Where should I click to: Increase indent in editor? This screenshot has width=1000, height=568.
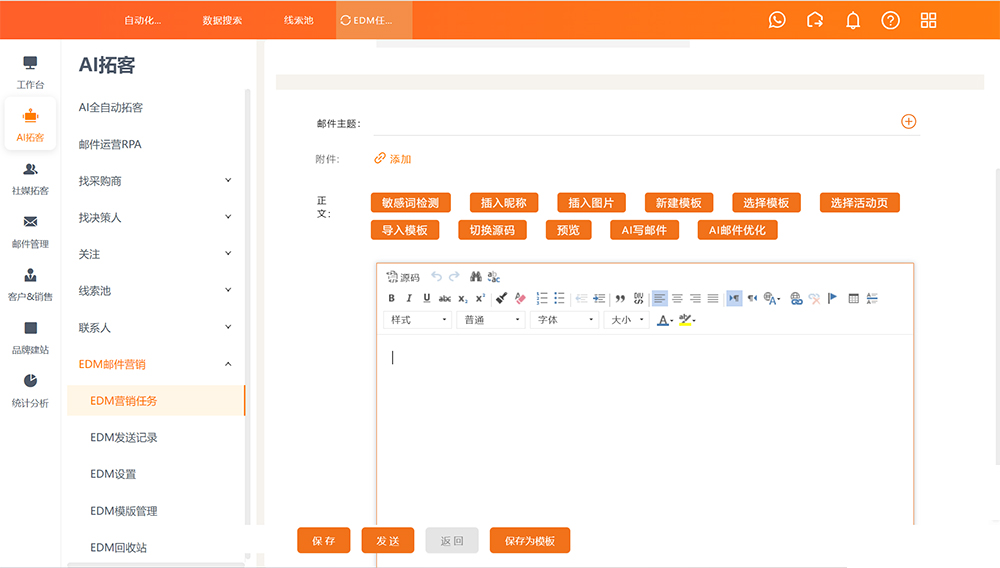pyautogui.click(x=599, y=298)
